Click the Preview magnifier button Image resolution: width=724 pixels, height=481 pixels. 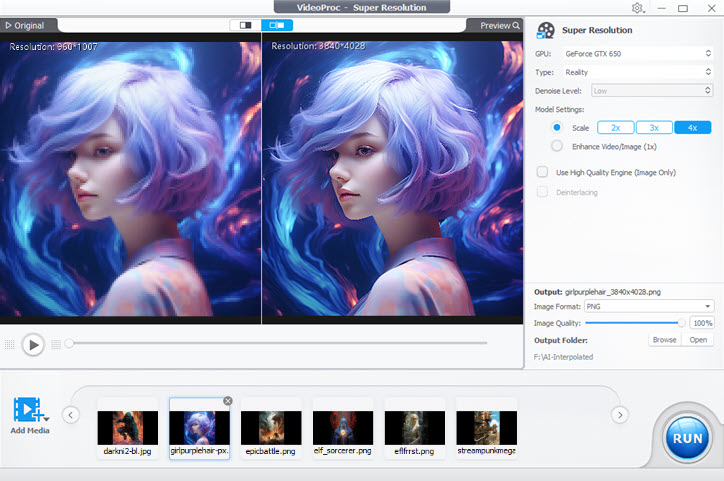tap(500, 25)
